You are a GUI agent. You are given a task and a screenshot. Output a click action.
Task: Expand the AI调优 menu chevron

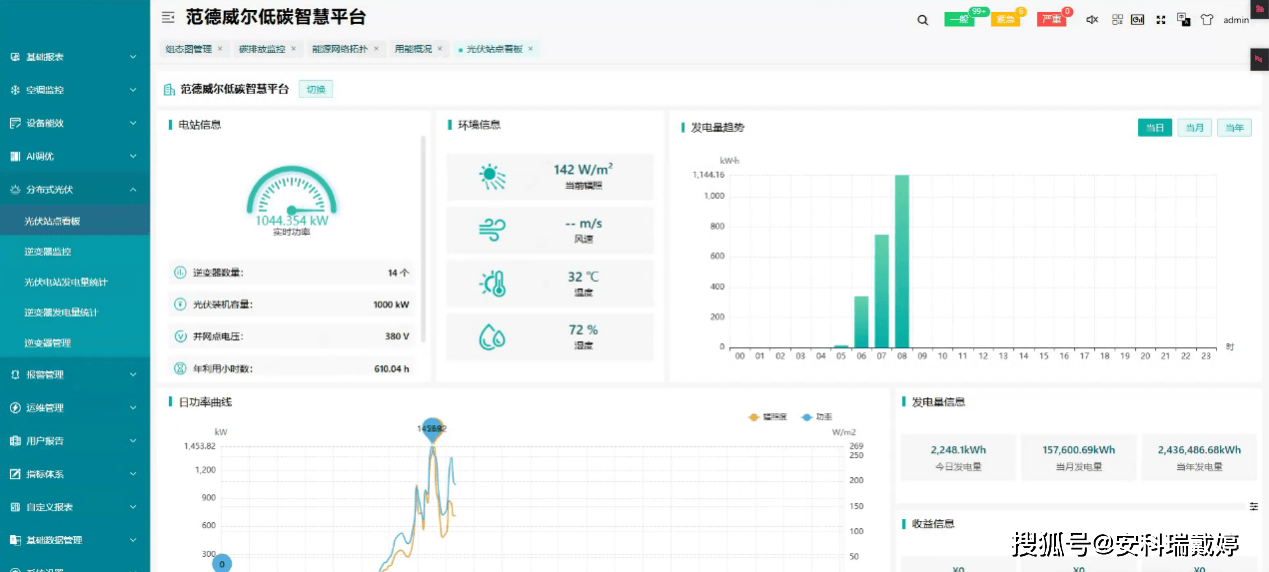tap(133, 156)
